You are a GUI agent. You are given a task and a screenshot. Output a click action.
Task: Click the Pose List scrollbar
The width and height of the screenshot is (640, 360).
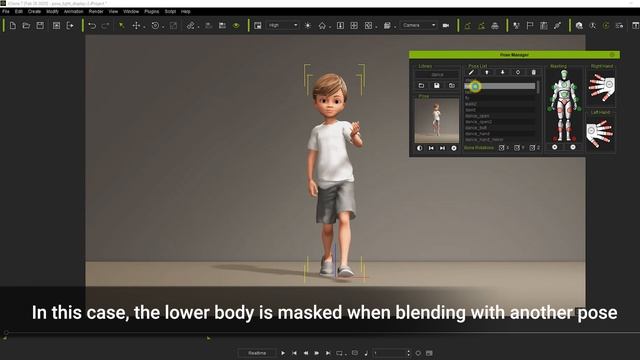[x=538, y=87]
